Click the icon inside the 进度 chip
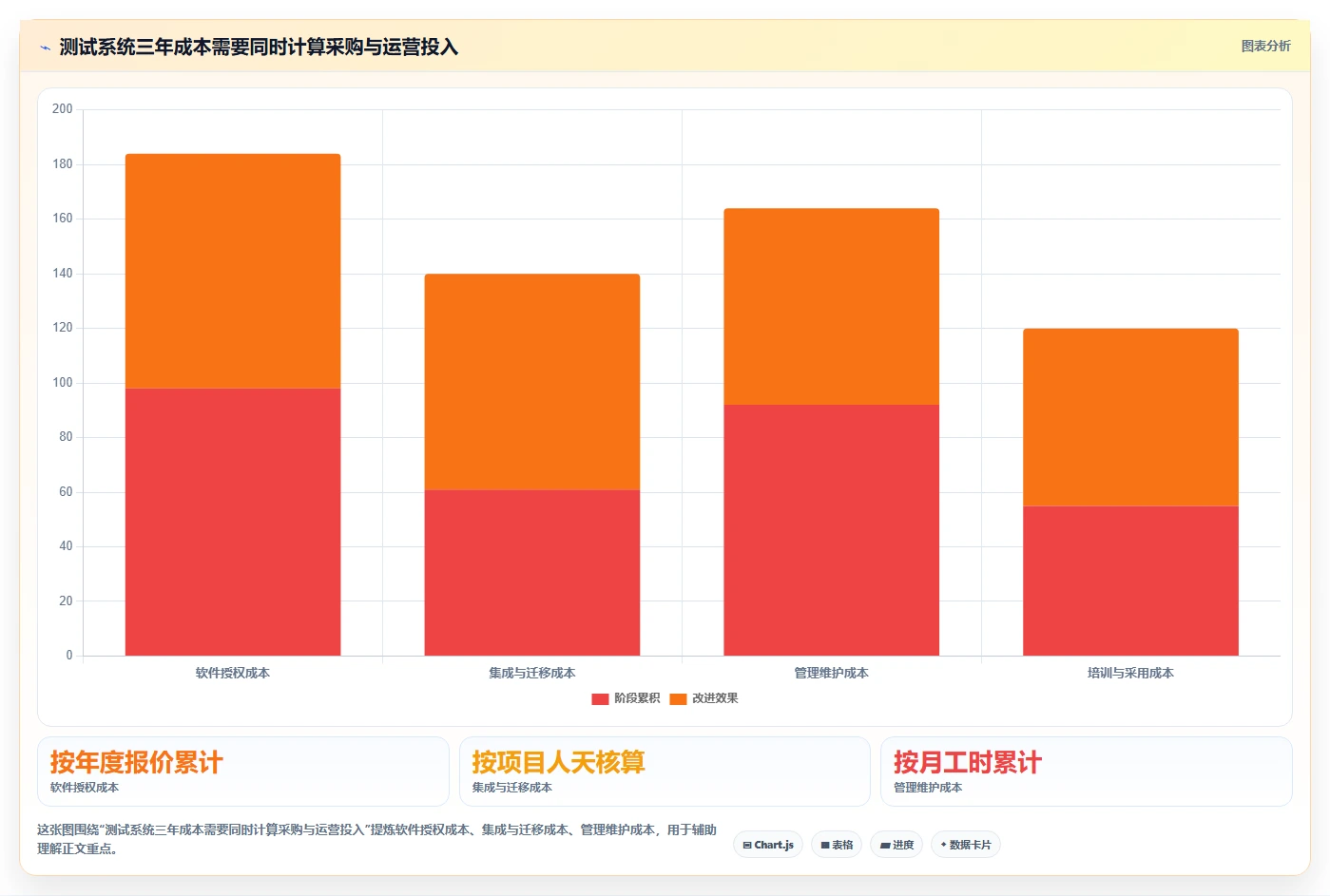Image resolution: width=1330 pixels, height=896 pixels. [885, 845]
